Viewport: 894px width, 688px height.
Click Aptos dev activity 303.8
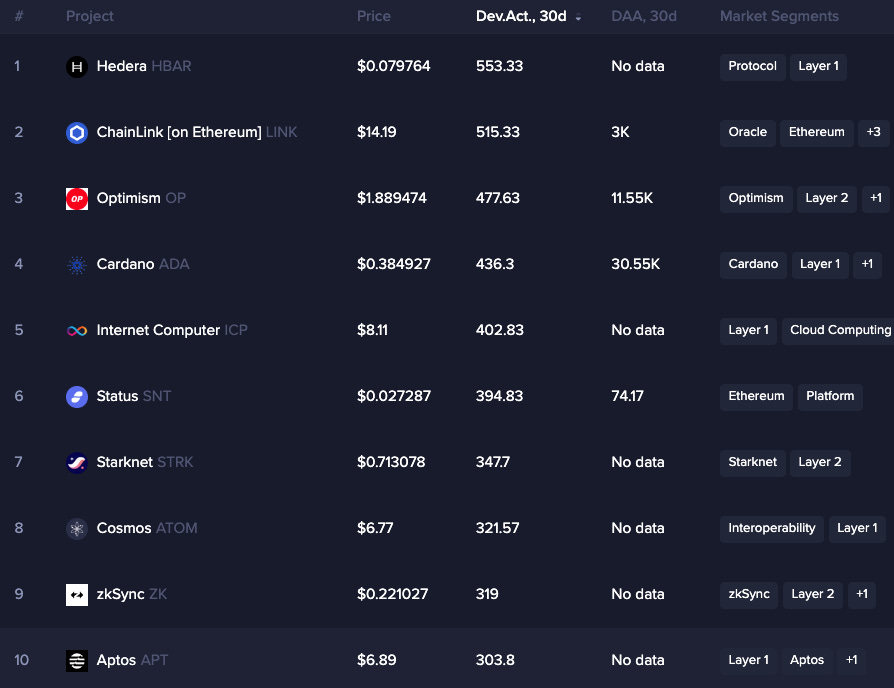(x=495, y=661)
